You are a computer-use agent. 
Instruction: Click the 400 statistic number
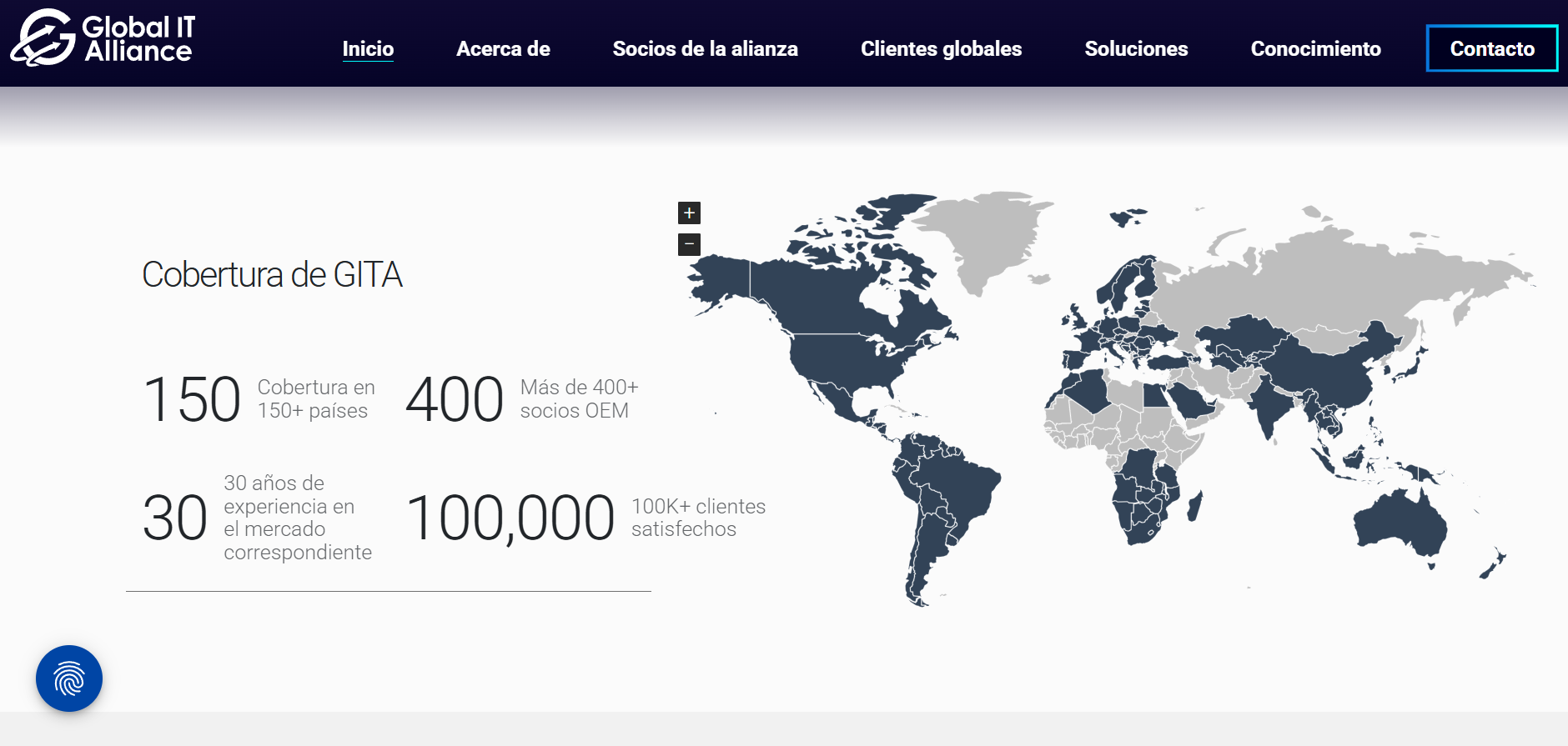tap(455, 399)
